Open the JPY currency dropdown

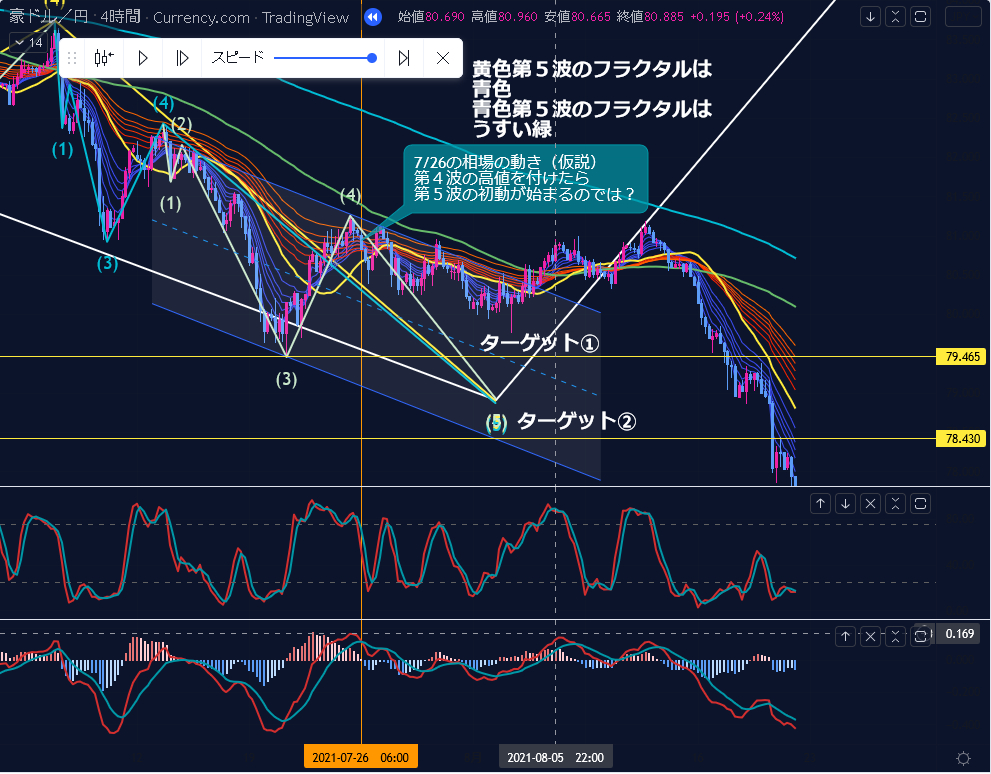963,17
